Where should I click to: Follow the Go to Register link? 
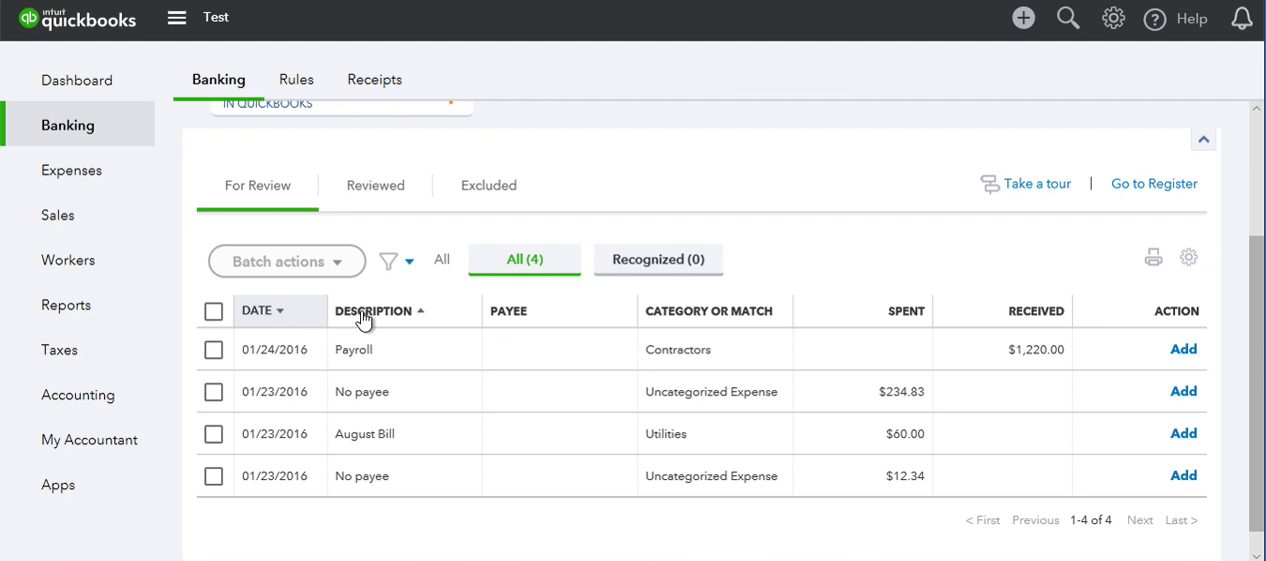(1154, 183)
